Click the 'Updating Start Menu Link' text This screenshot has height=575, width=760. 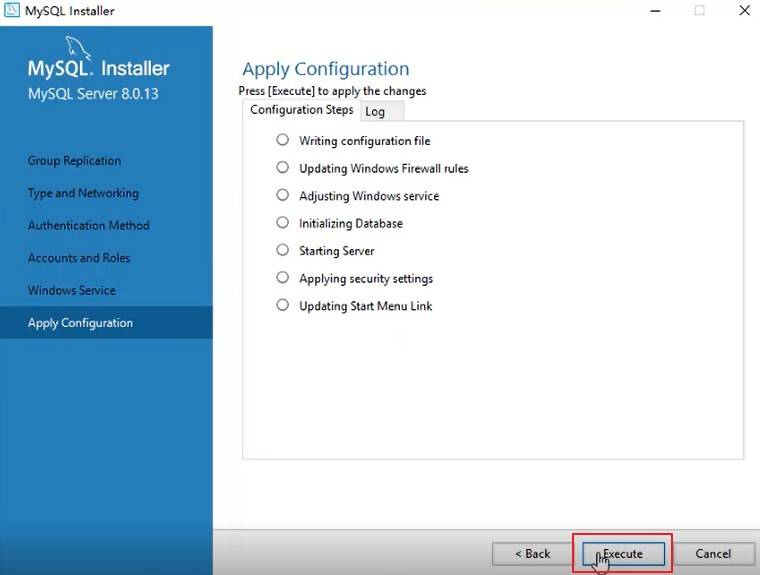point(365,306)
